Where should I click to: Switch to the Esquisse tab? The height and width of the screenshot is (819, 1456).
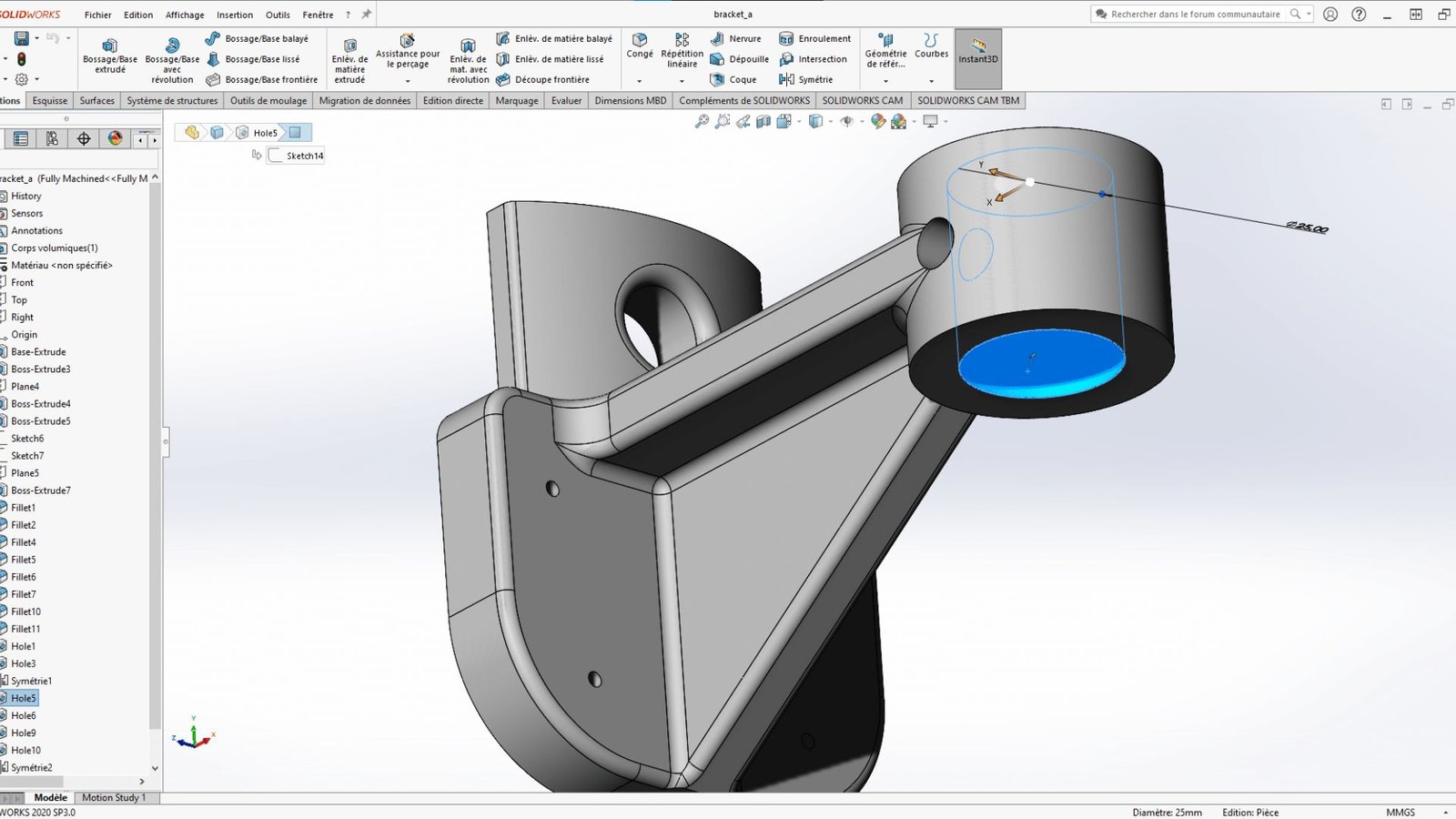[x=50, y=100]
